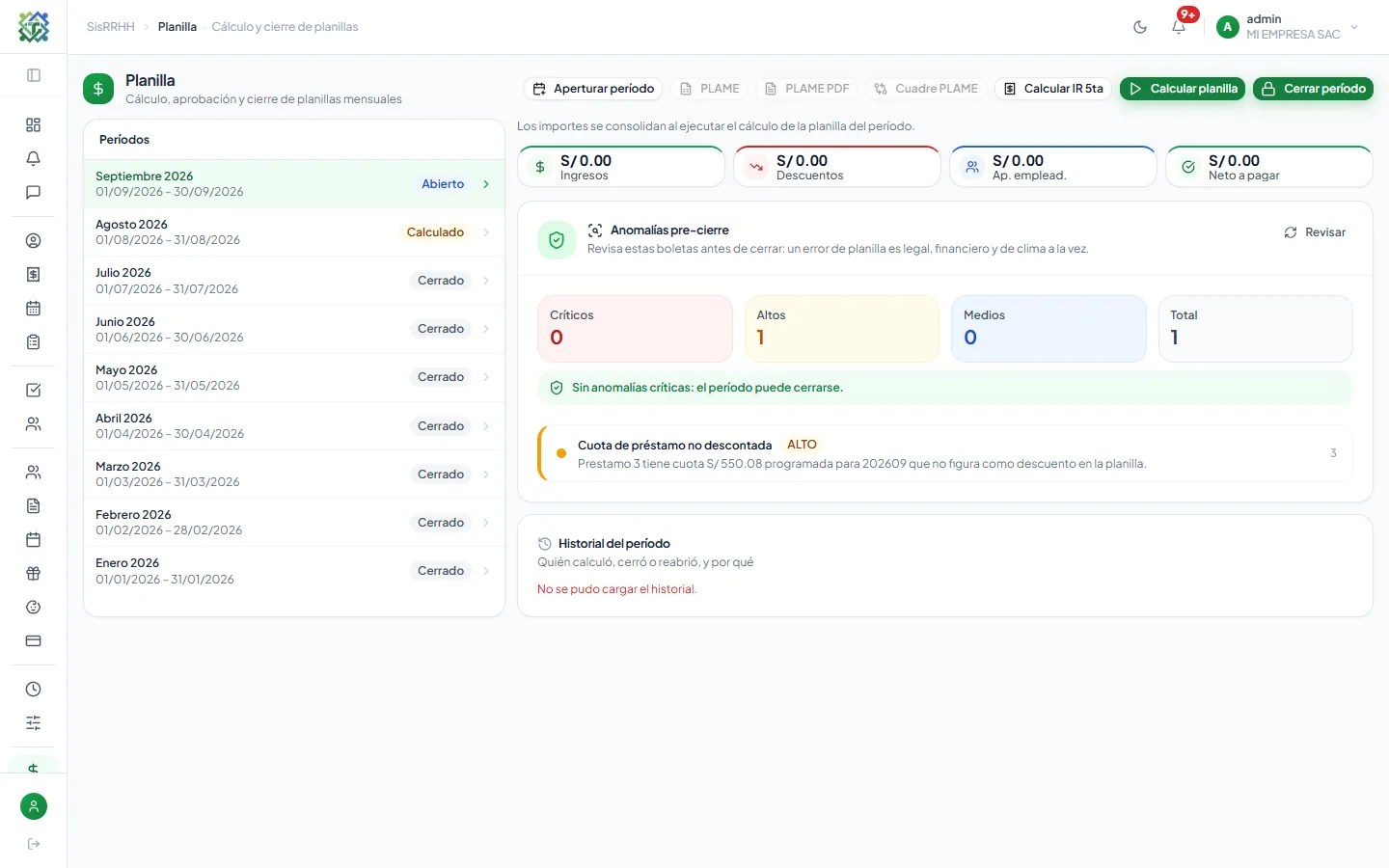The image size is (1389, 868).
Task: Click the Cerrar período button
Action: pyautogui.click(x=1313, y=89)
